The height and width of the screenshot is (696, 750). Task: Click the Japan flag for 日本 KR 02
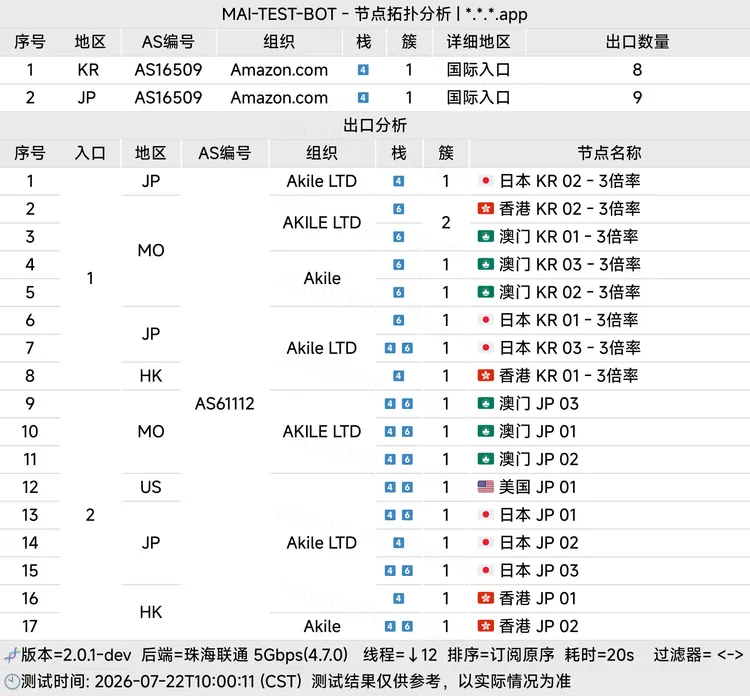coord(485,181)
